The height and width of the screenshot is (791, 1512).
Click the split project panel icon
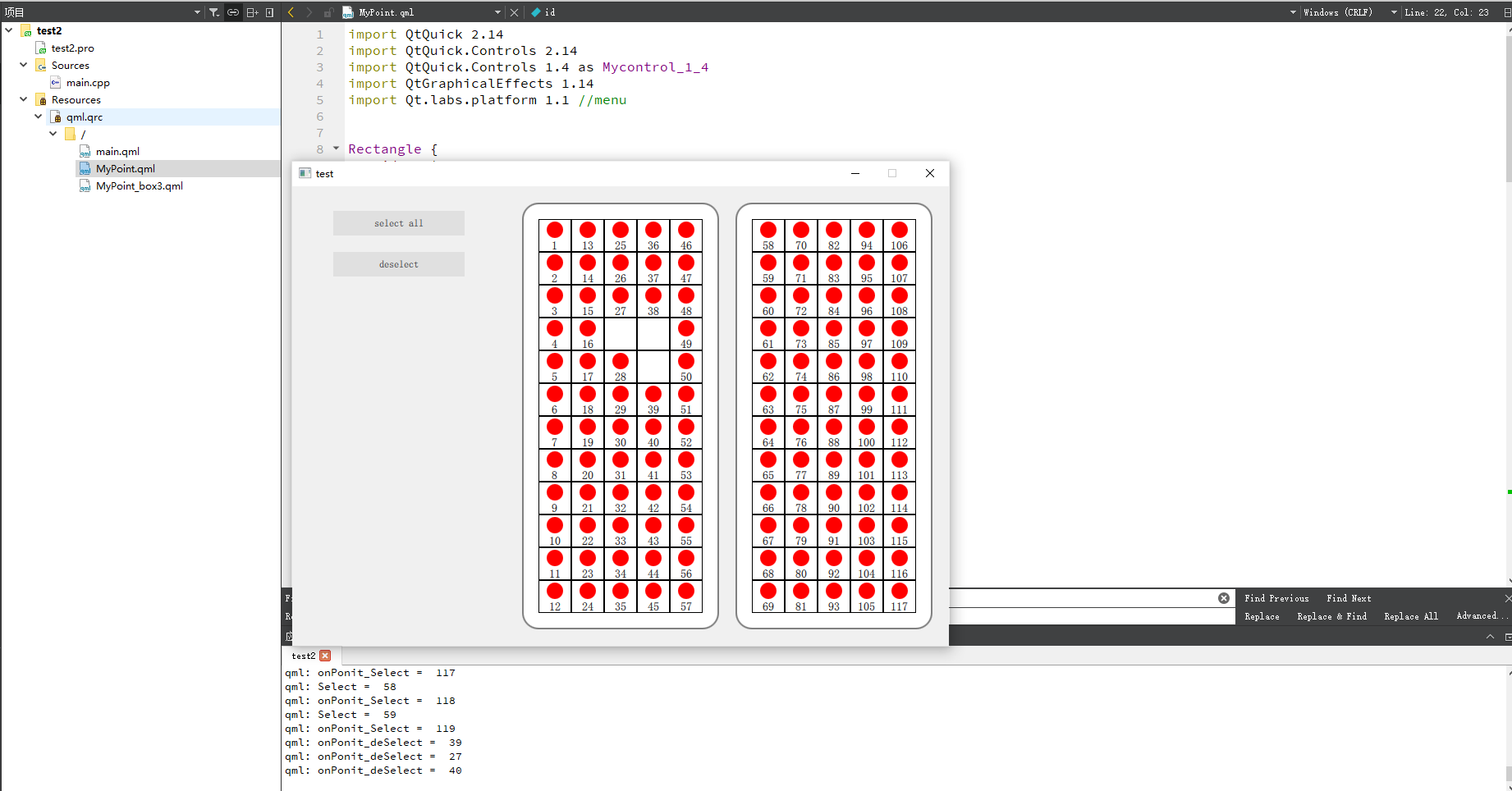click(x=252, y=12)
